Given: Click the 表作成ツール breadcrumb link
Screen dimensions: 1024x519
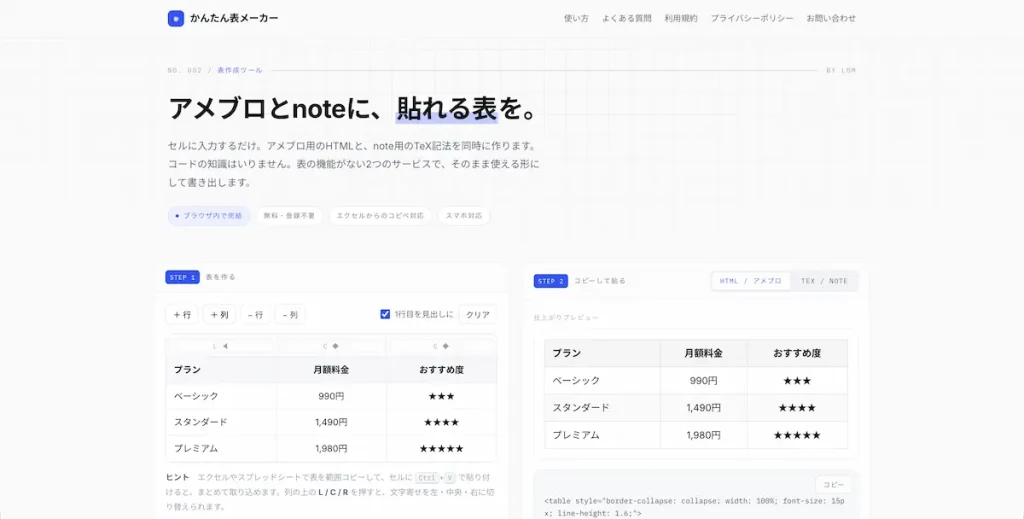Looking at the screenshot, I should pos(240,70).
